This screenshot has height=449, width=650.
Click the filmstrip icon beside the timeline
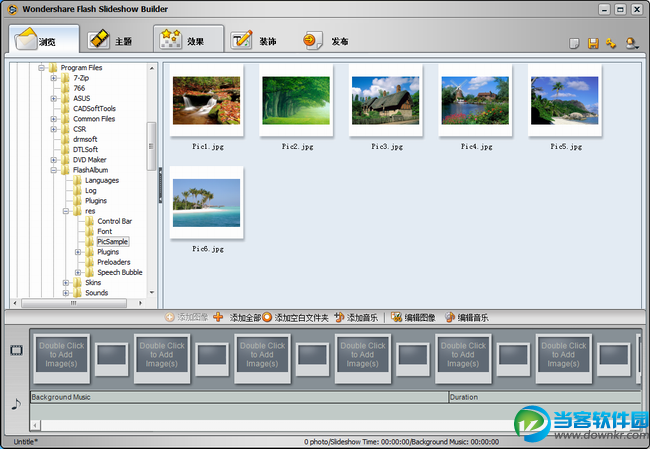point(16,351)
